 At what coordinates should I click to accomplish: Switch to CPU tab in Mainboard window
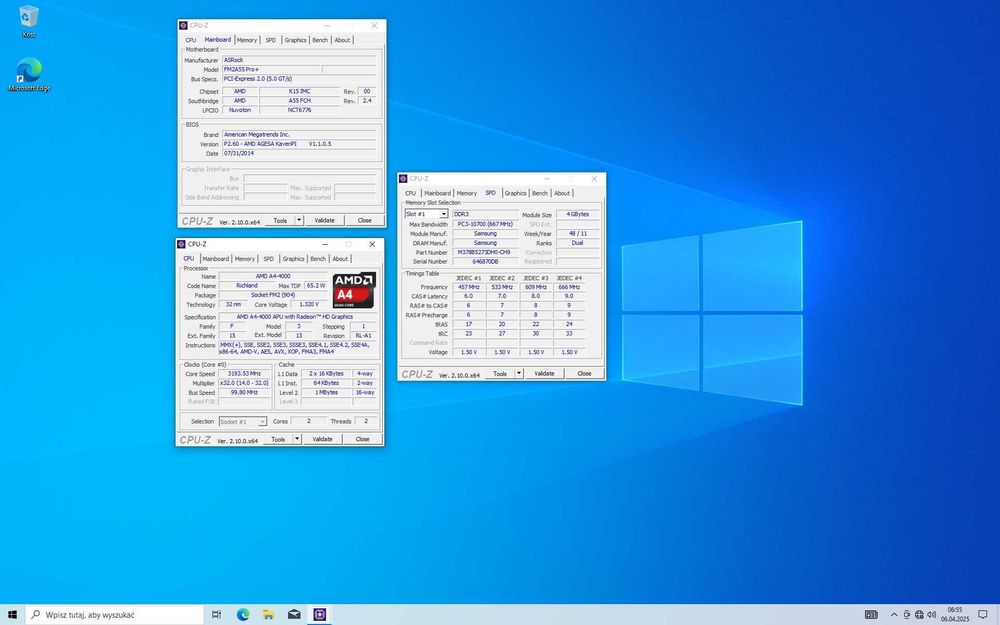[x=191, y=40]
